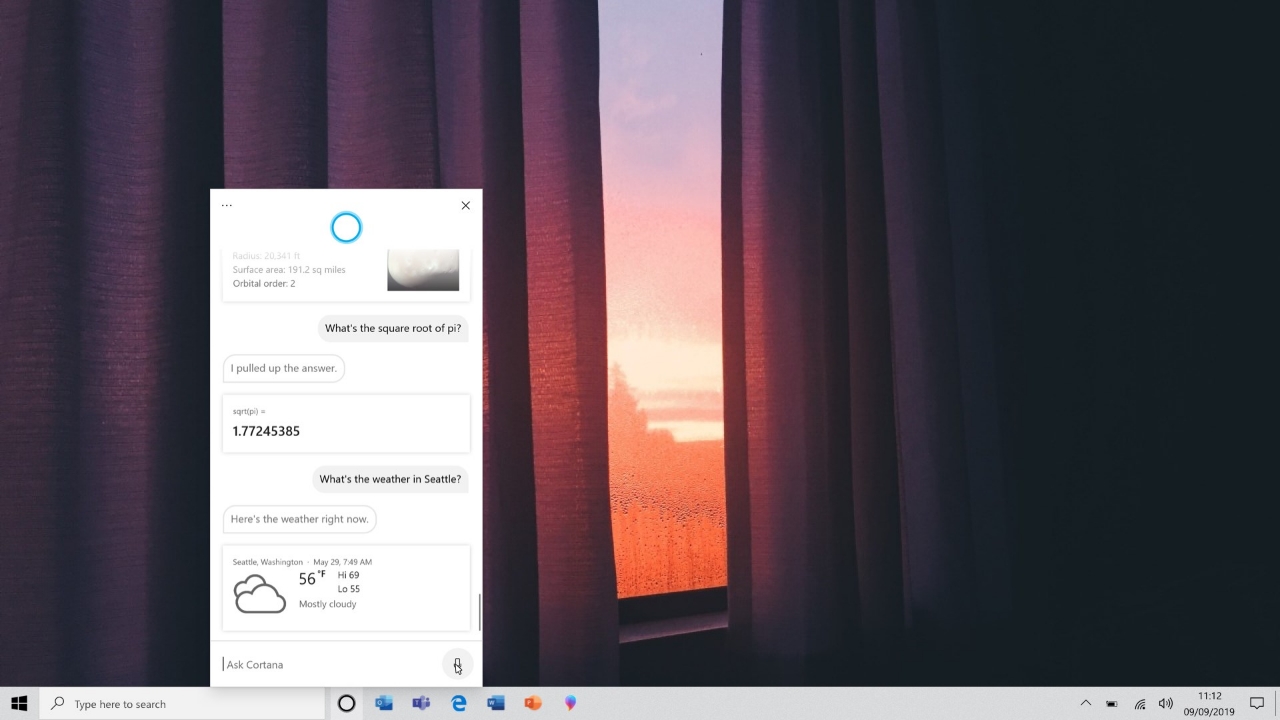Click the Cortana circle logo in the panel
1280x720 pixels.
pos(346,228)
